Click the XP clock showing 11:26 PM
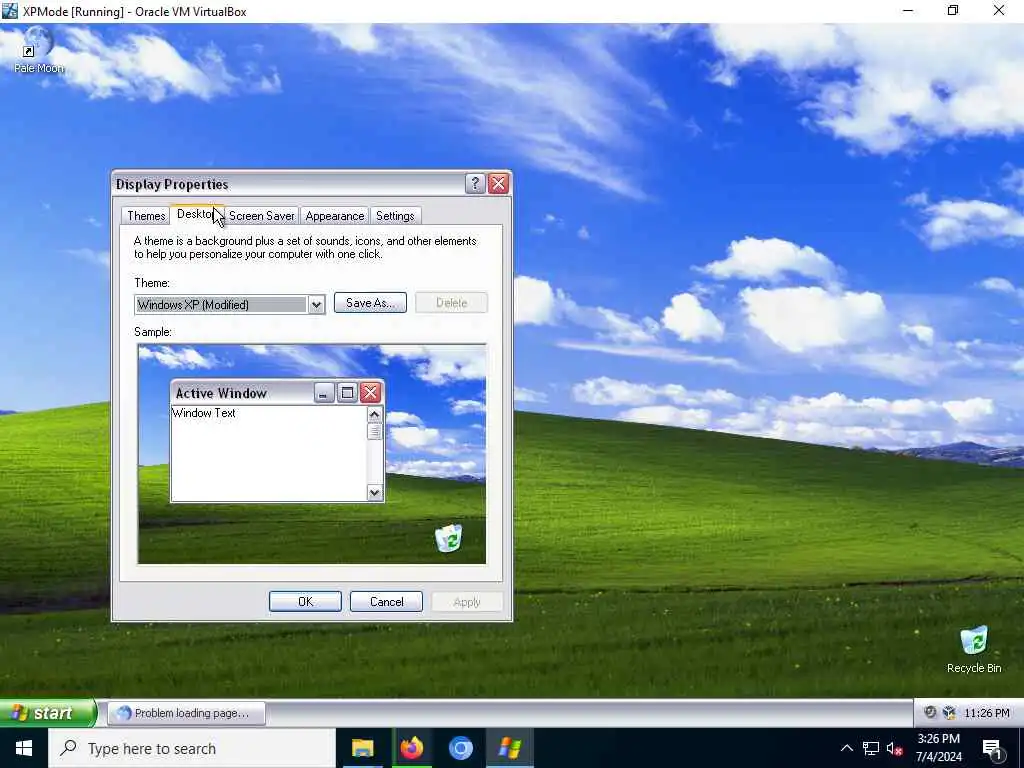This screenshot has height=768, width=1024. pyautogui.click(x=987, y=713)
